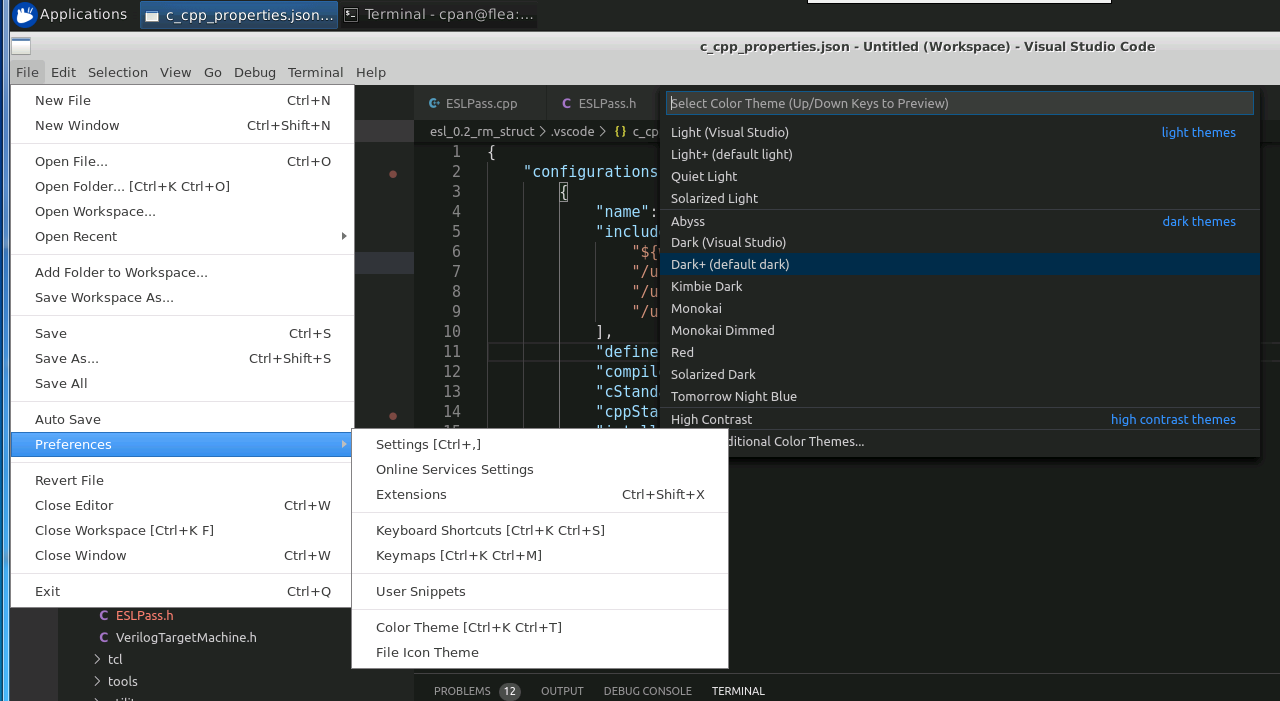Choose Save Workspace As...
1280x701 pixels.
click(183, 297)
